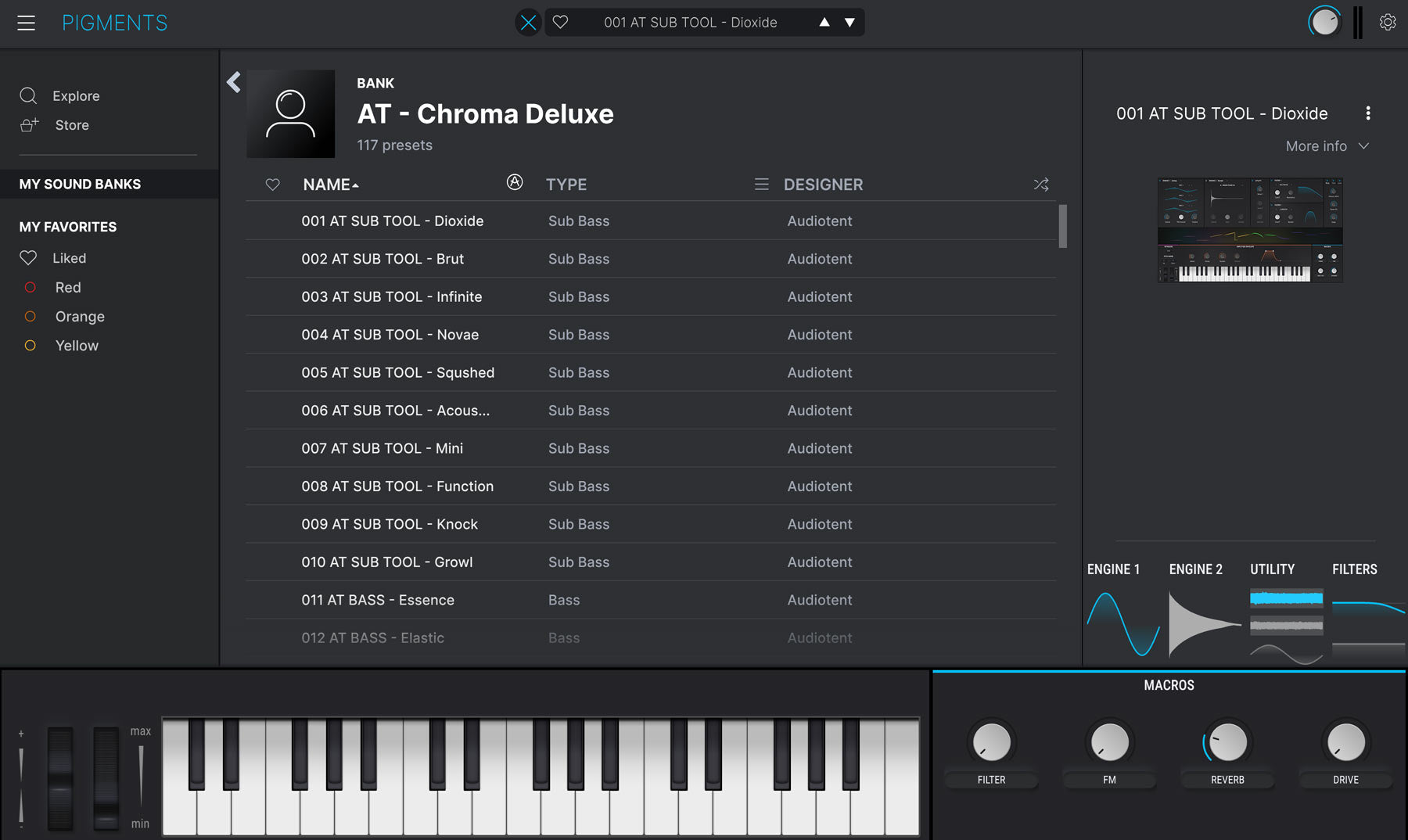Open the three-dot preset options menu

click(x=1367, y=113)
